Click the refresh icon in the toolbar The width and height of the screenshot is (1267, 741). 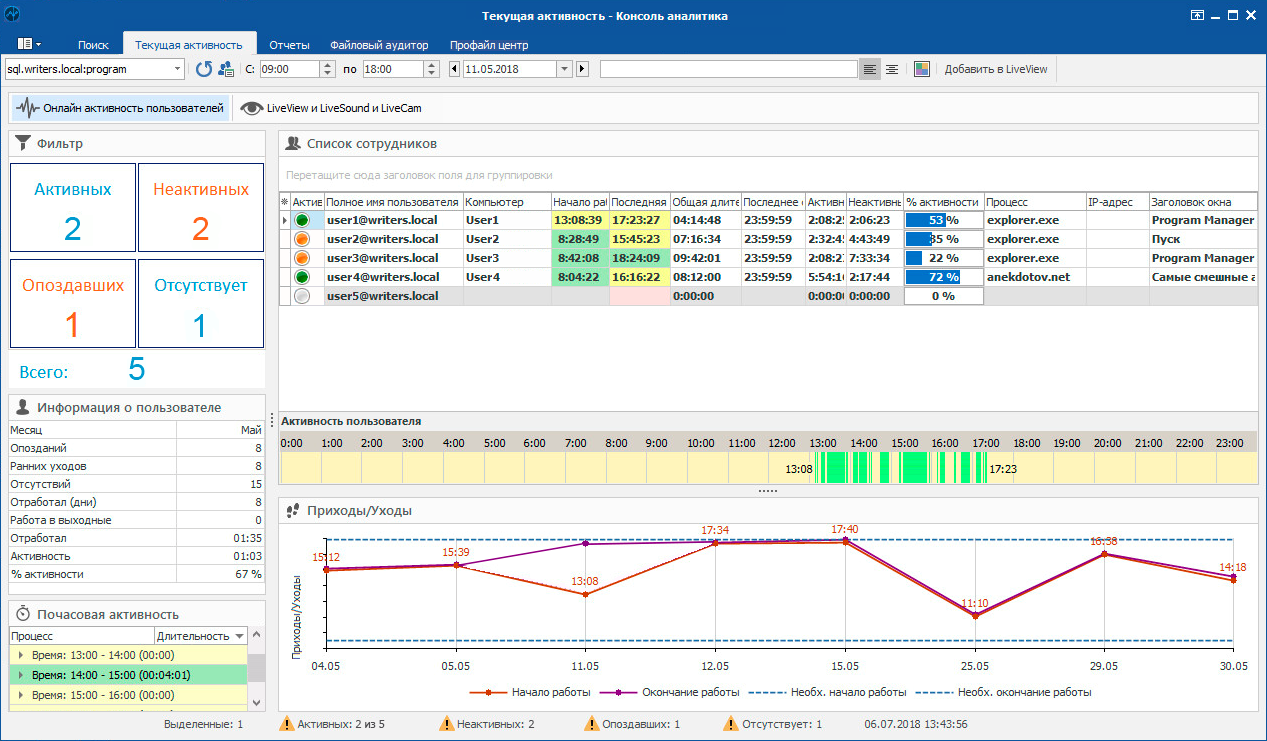[x=204, y=69]
